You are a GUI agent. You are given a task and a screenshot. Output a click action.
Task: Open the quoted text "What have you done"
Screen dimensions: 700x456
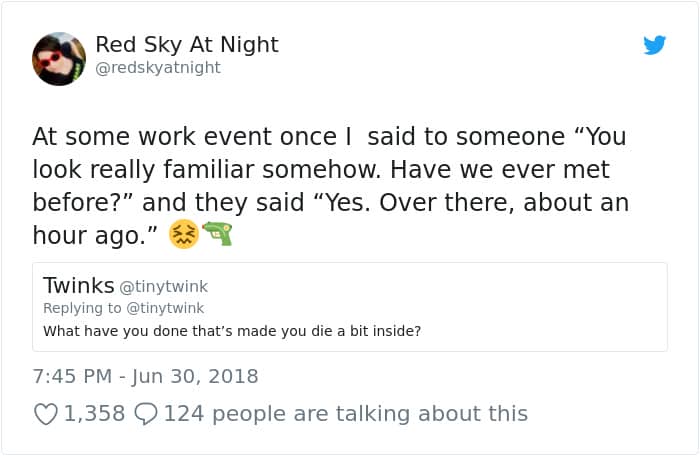coord(231,331)
